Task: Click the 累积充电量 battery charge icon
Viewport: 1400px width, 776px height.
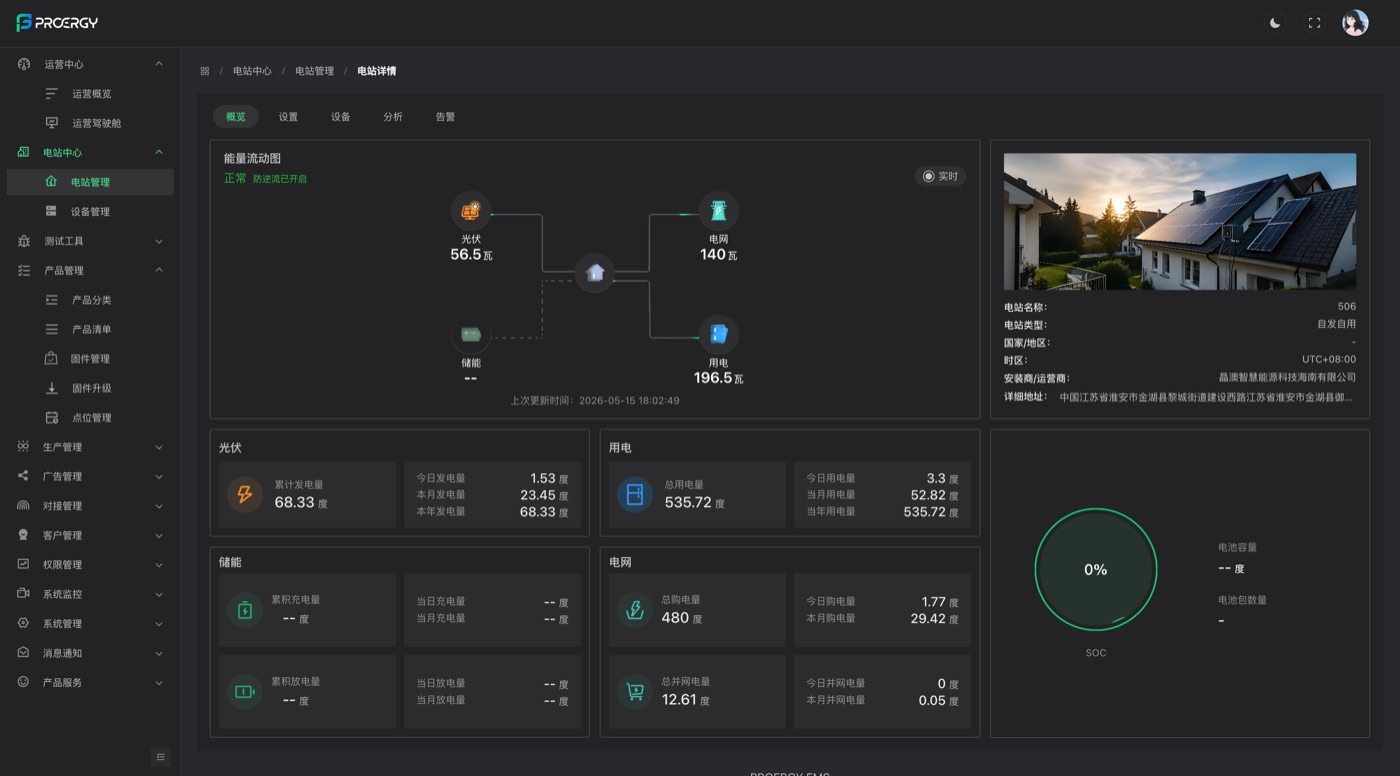Action: (245, 609)
